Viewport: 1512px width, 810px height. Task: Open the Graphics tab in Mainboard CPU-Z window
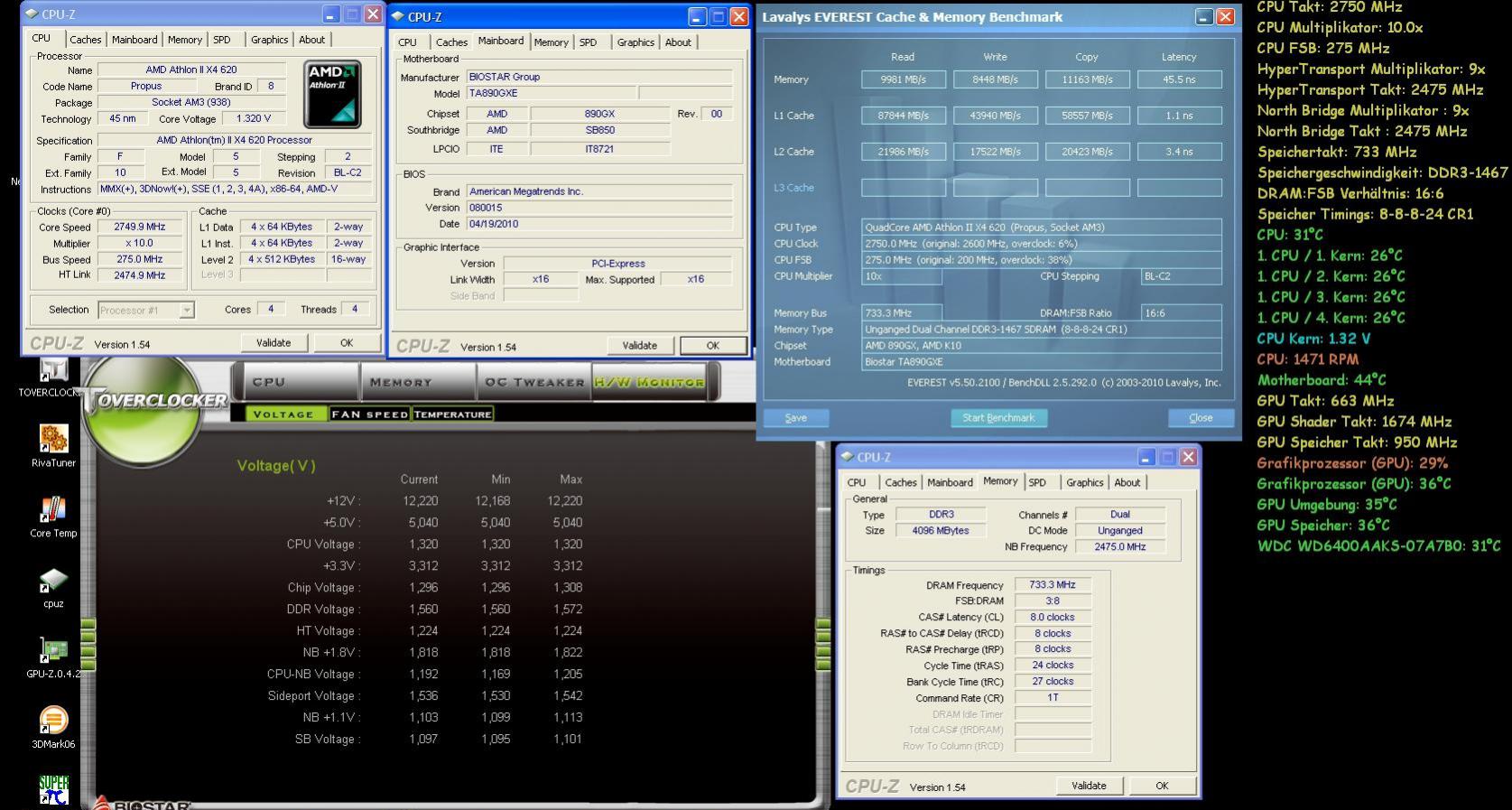(x=635, y=42)
